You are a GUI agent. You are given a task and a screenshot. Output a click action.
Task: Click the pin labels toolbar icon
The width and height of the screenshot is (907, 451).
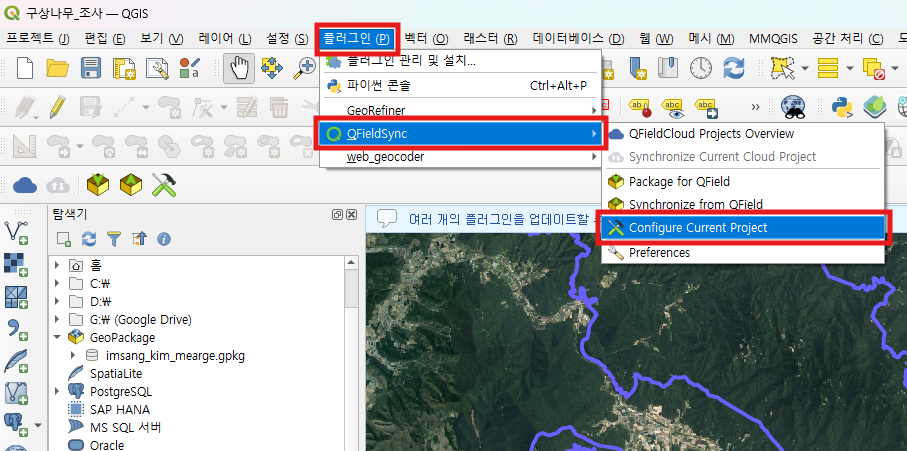click(x=640, y=106)
